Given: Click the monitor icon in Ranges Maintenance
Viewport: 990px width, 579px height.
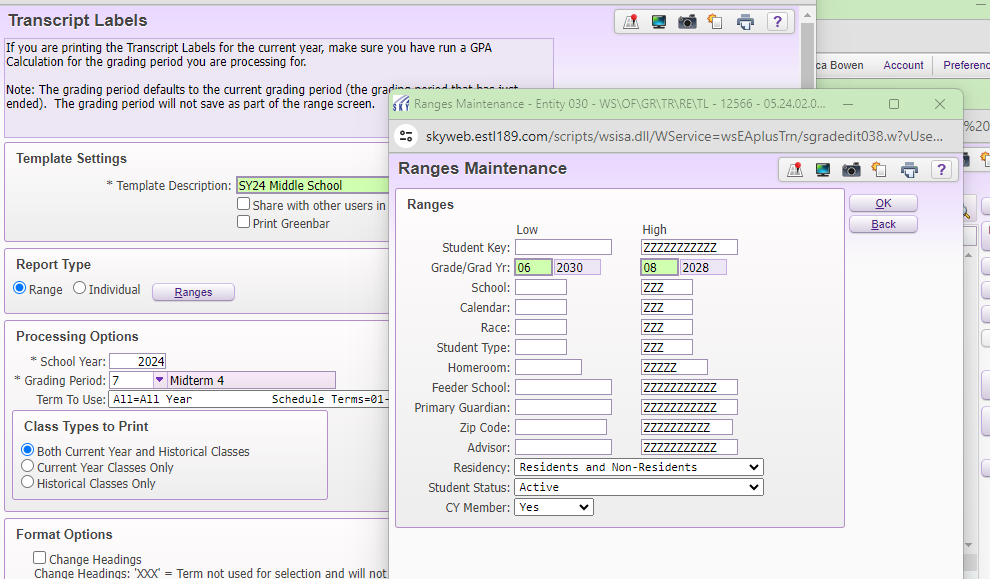Looking at the screenshot, I should (823, 169).
